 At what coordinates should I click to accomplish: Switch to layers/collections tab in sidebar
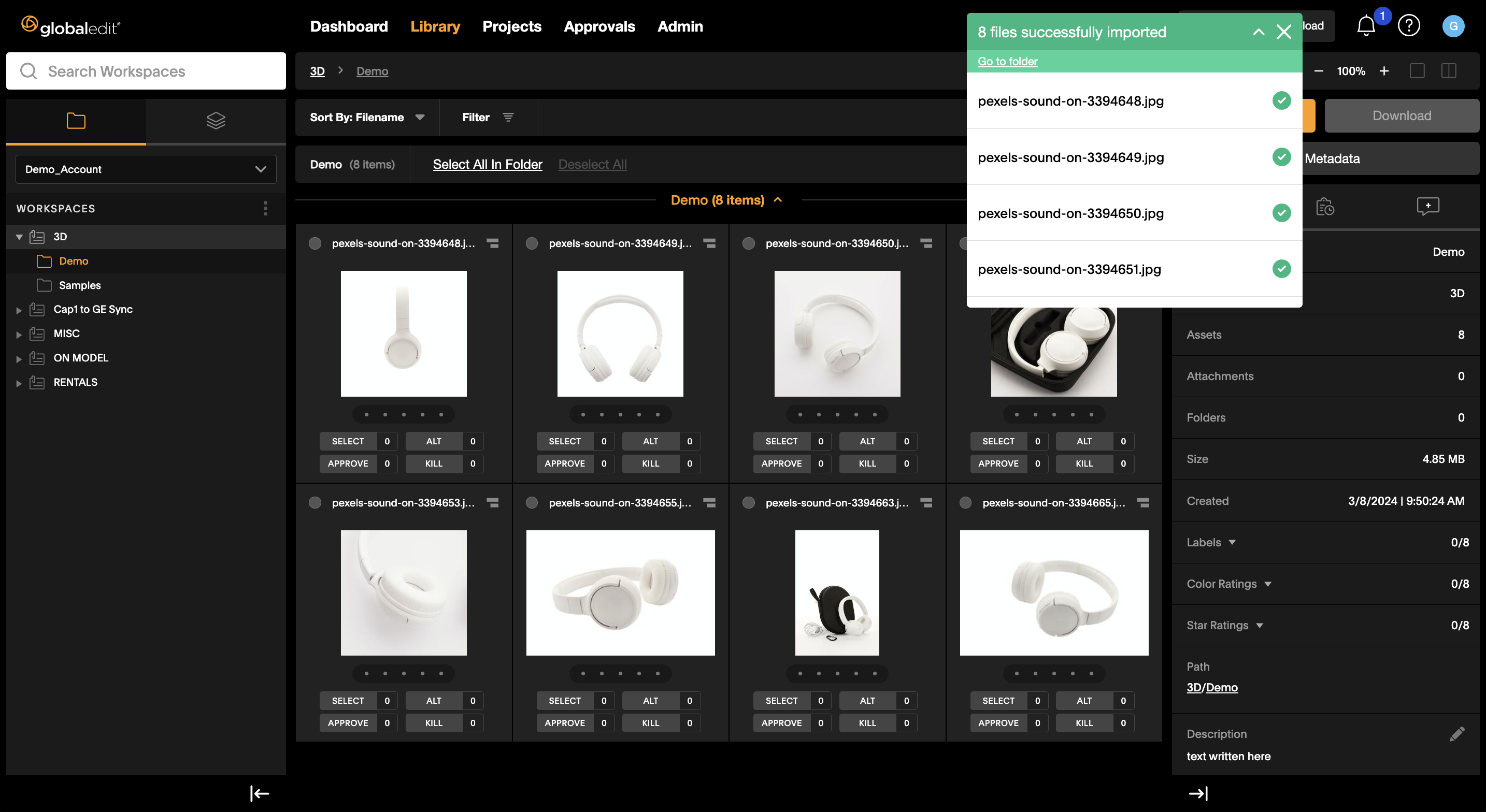216,121
